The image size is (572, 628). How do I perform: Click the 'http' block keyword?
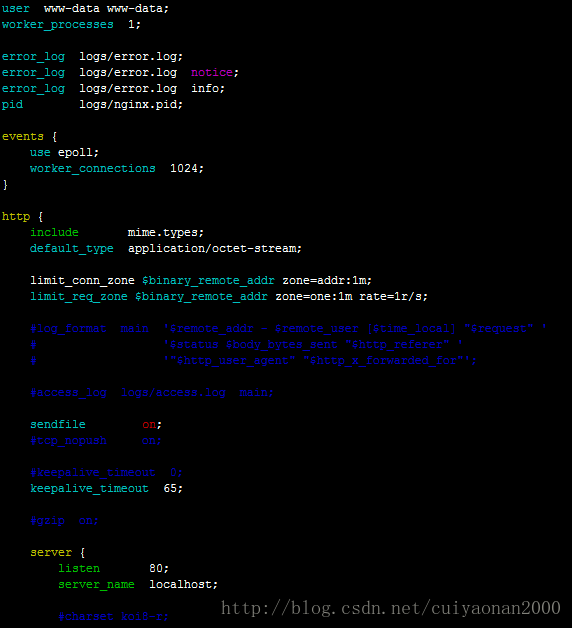click(x=16, y=217)
